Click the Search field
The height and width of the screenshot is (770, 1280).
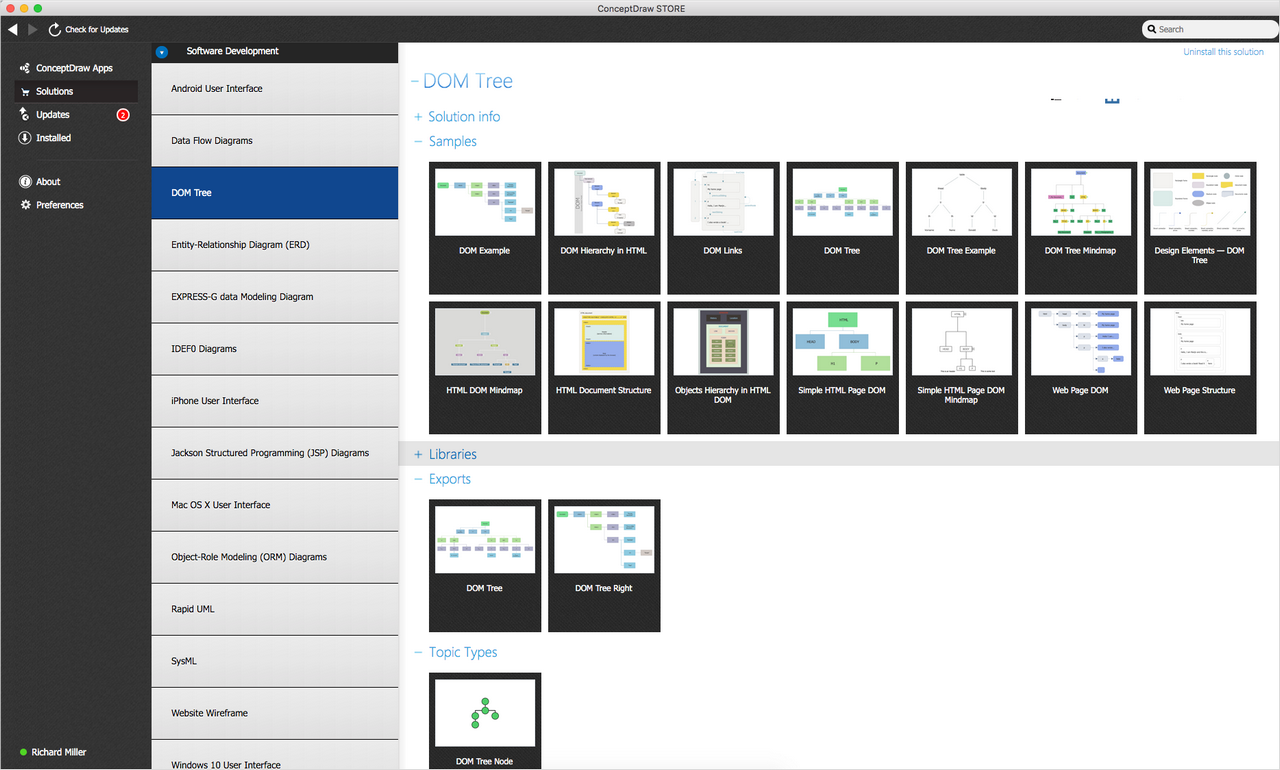coord(1210,30)
